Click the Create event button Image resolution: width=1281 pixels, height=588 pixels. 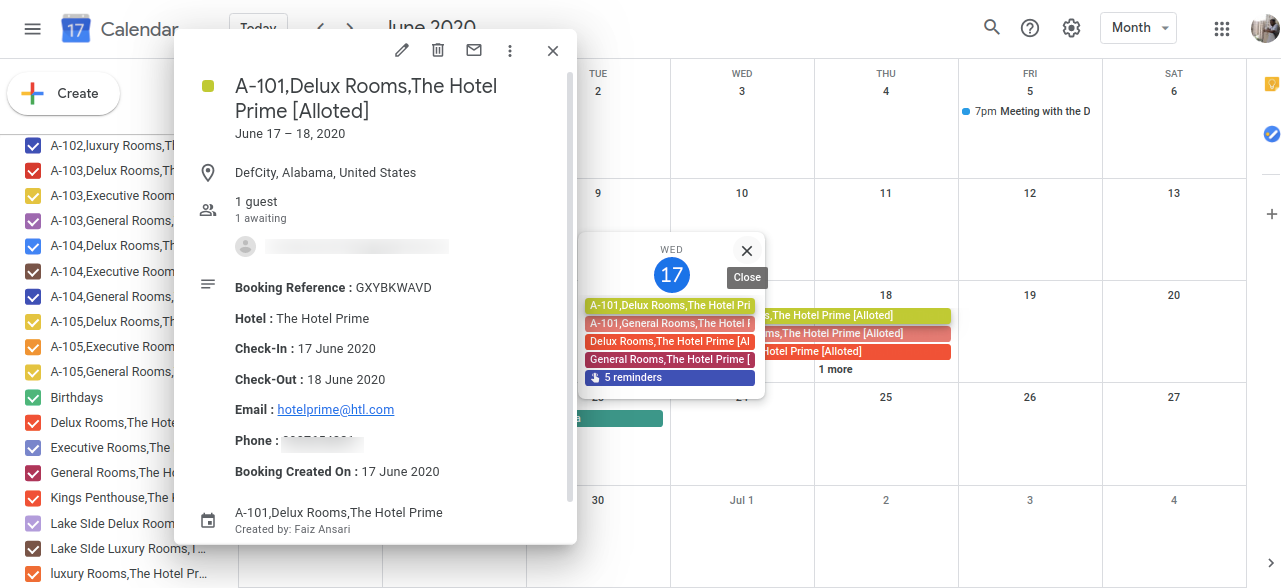[x=64, y=94]
